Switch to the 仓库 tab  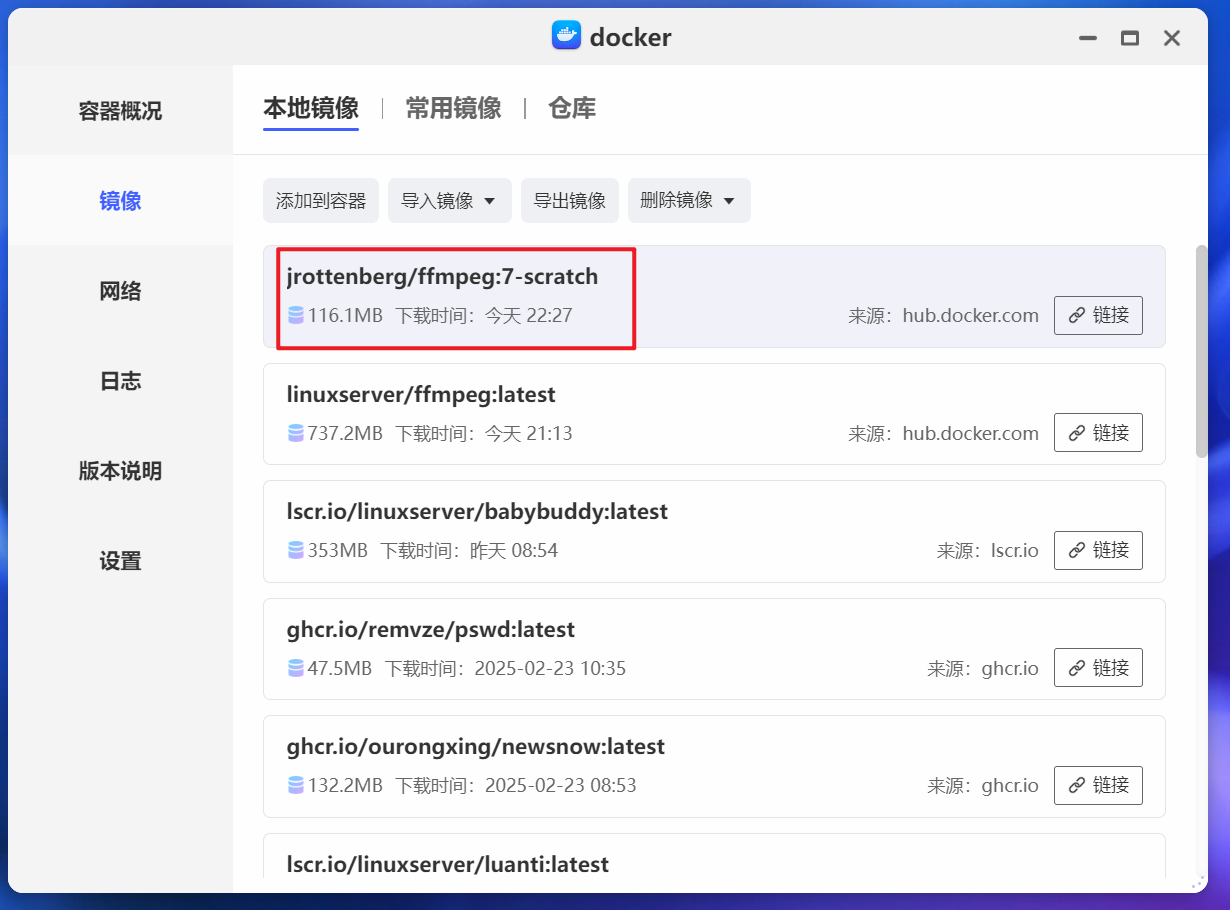pyautogui.click(x=572, y=108)
